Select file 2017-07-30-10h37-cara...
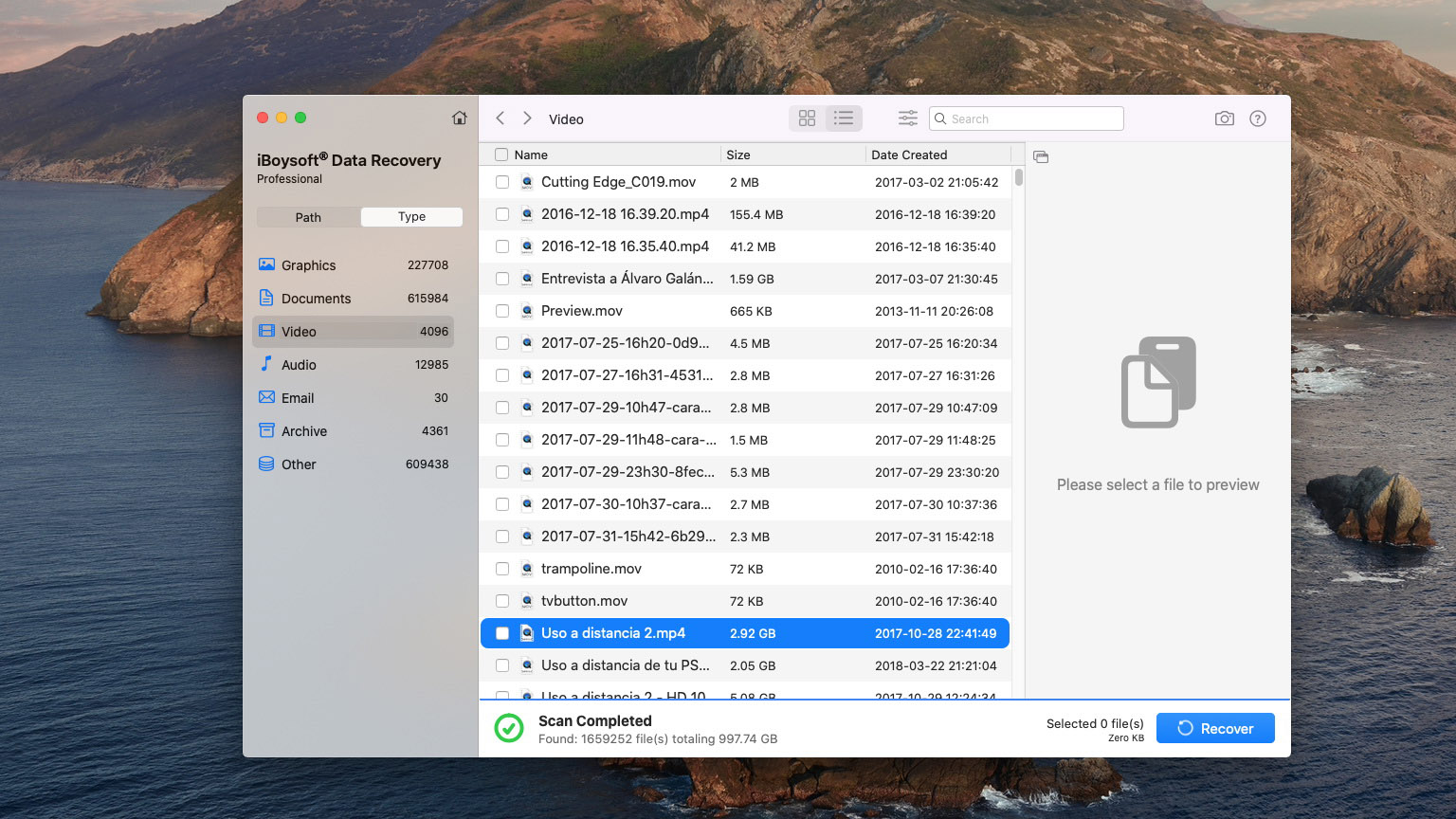This screenshot has height=819, width=1456. (x=745, y=504)
